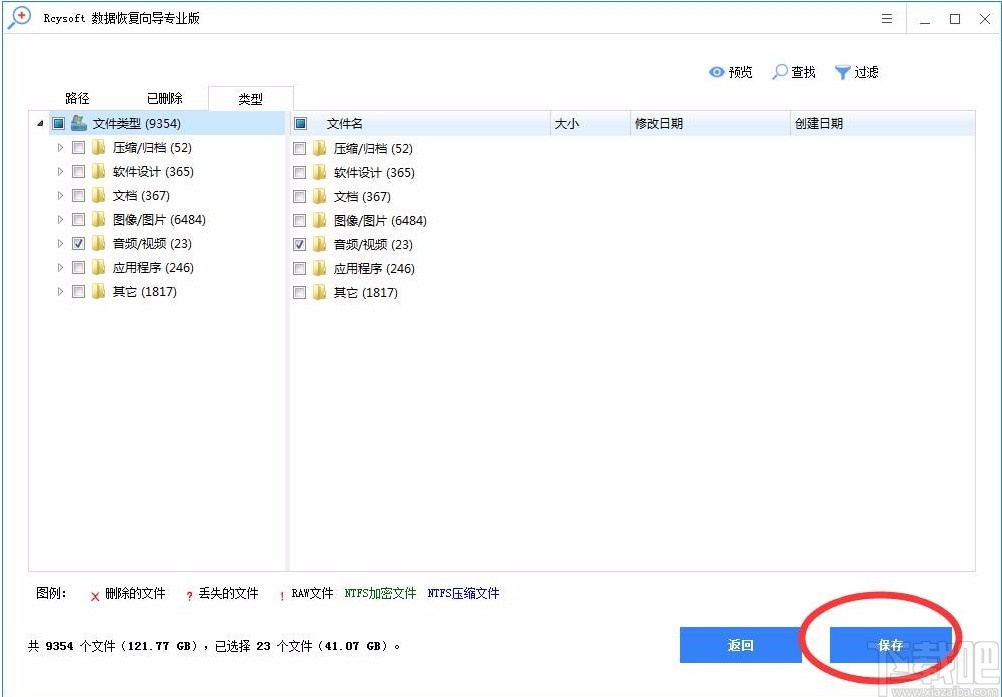Open the filter (过滤) funnel icon
The height and width of the screenshot is (697, 1002).
[842, 71]
